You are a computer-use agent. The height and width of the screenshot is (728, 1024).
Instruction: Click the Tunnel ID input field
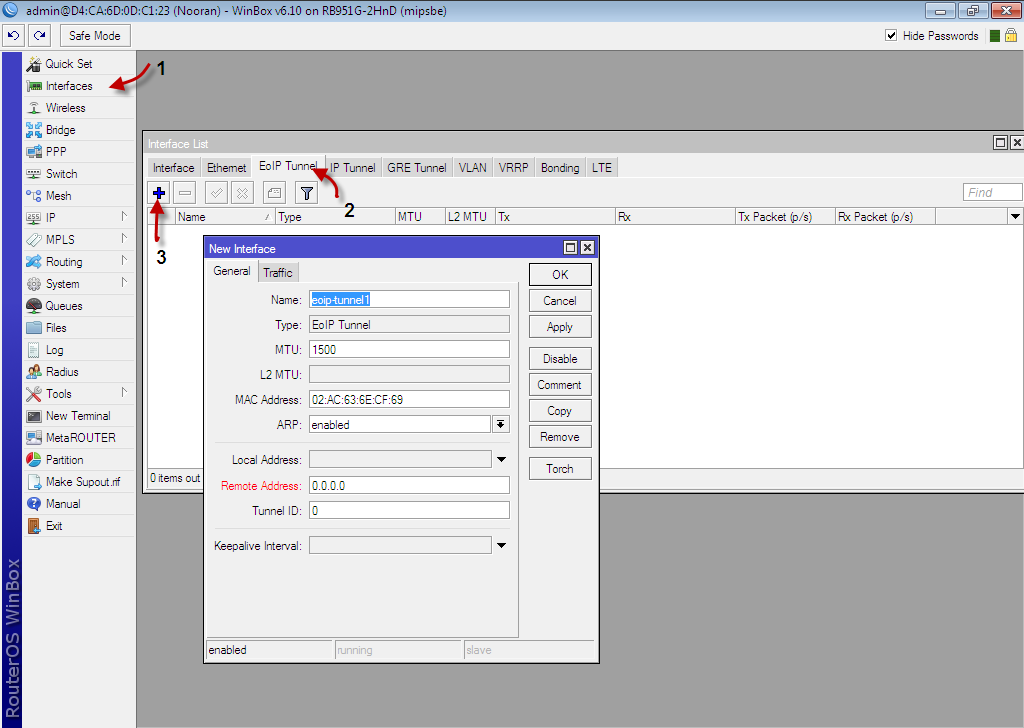[409, 511]
